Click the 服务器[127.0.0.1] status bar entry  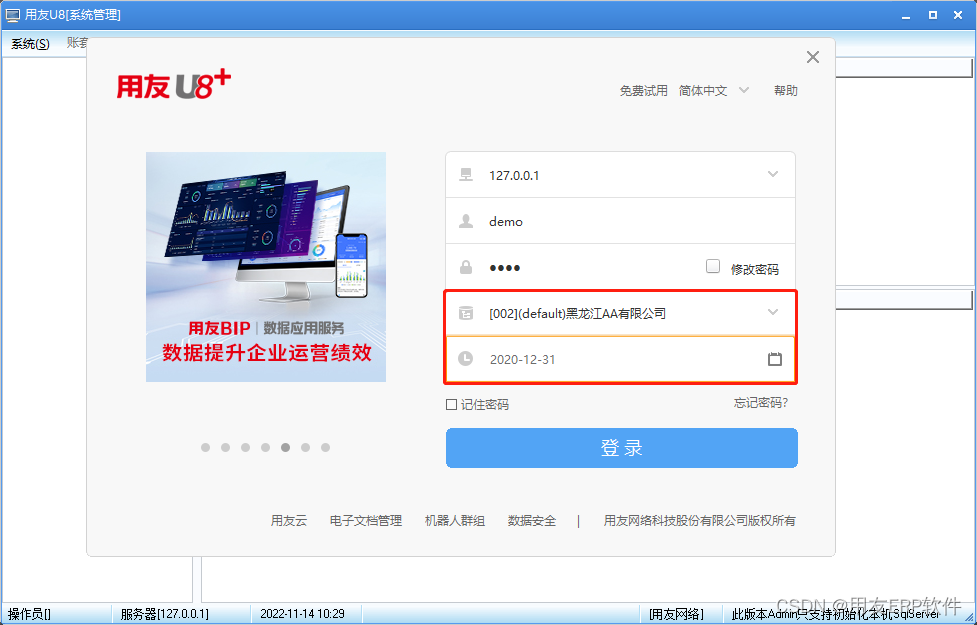pos(164,614)
